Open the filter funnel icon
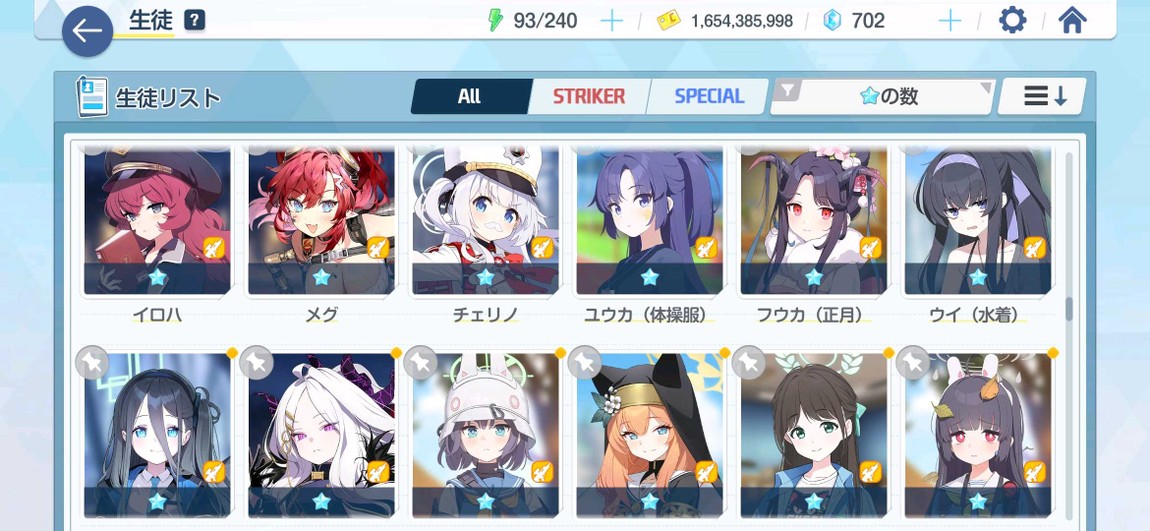Viewport: 1150px width, 531px height. [x=788, y=90]
